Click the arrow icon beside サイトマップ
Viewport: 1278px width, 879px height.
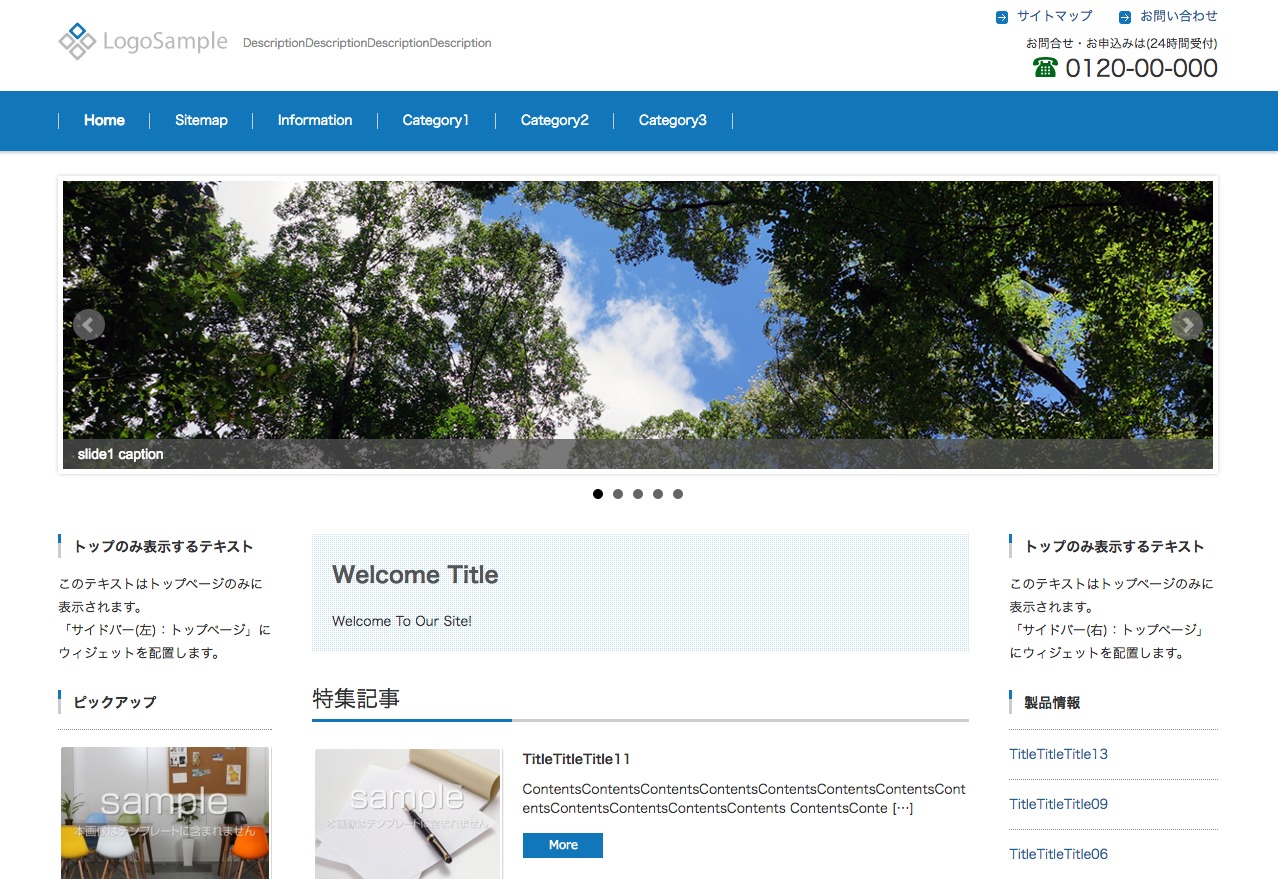[1002, 17]
